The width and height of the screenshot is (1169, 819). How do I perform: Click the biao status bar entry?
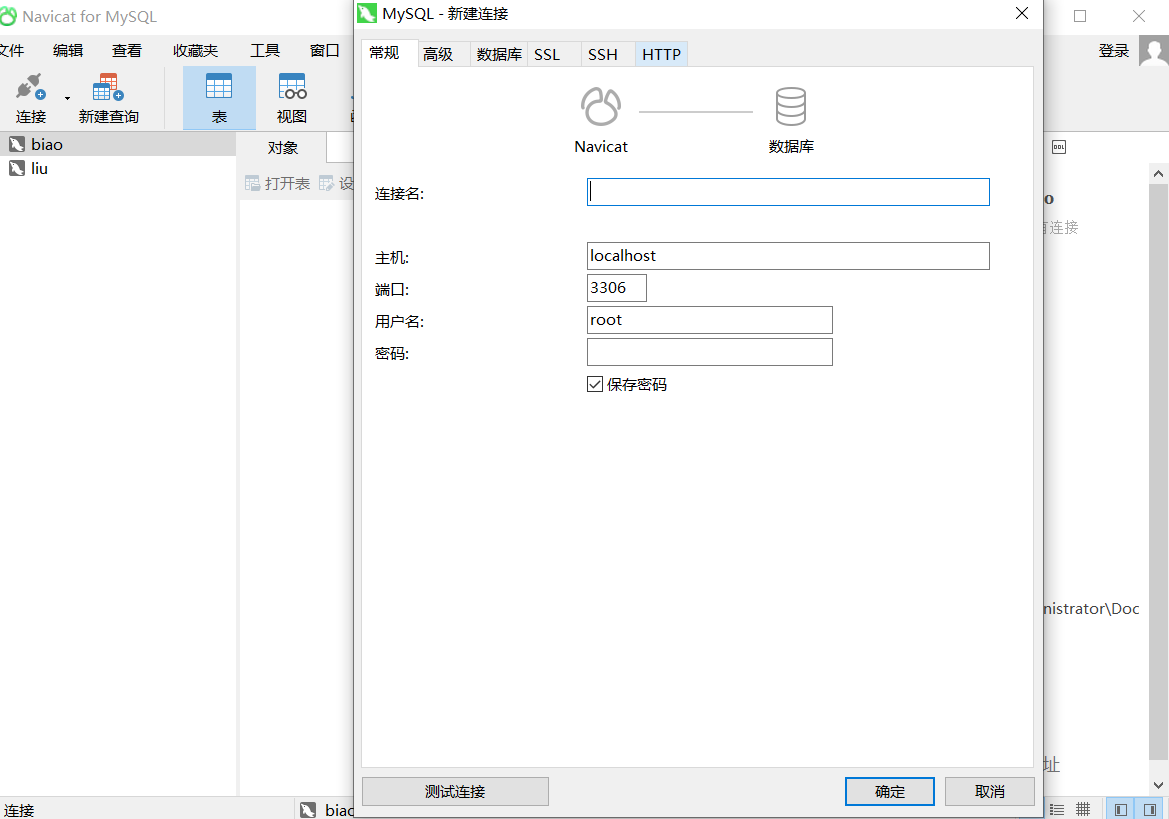pyautogui.click(x=327, y=810)
